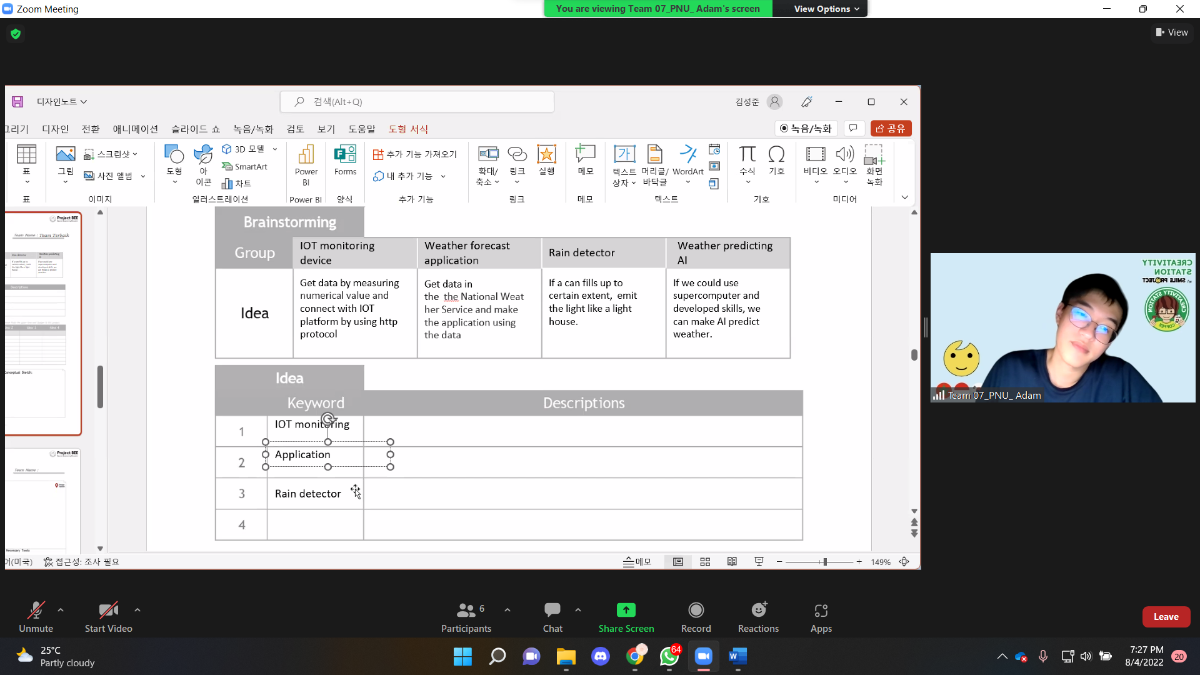Click the red Leave button

click(1166, 617)
